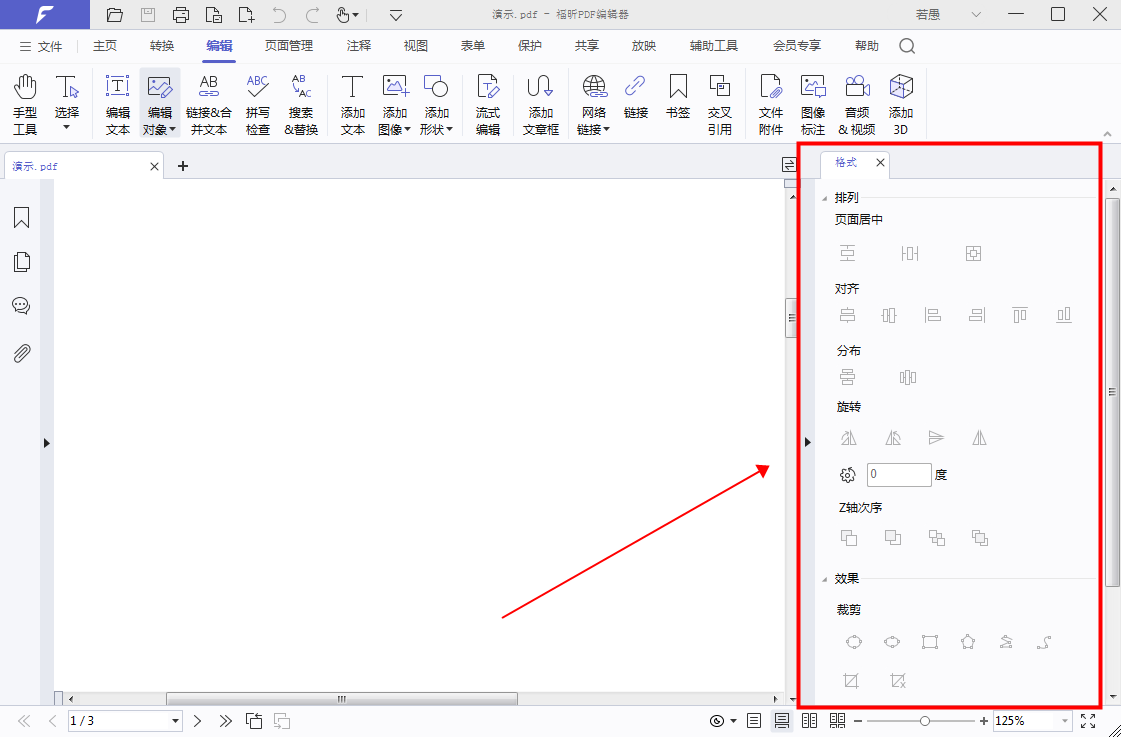The height and width of the screenshot is (737, 1121).
Task: Toggle continuous facing view mode
Action: (837, 721)
